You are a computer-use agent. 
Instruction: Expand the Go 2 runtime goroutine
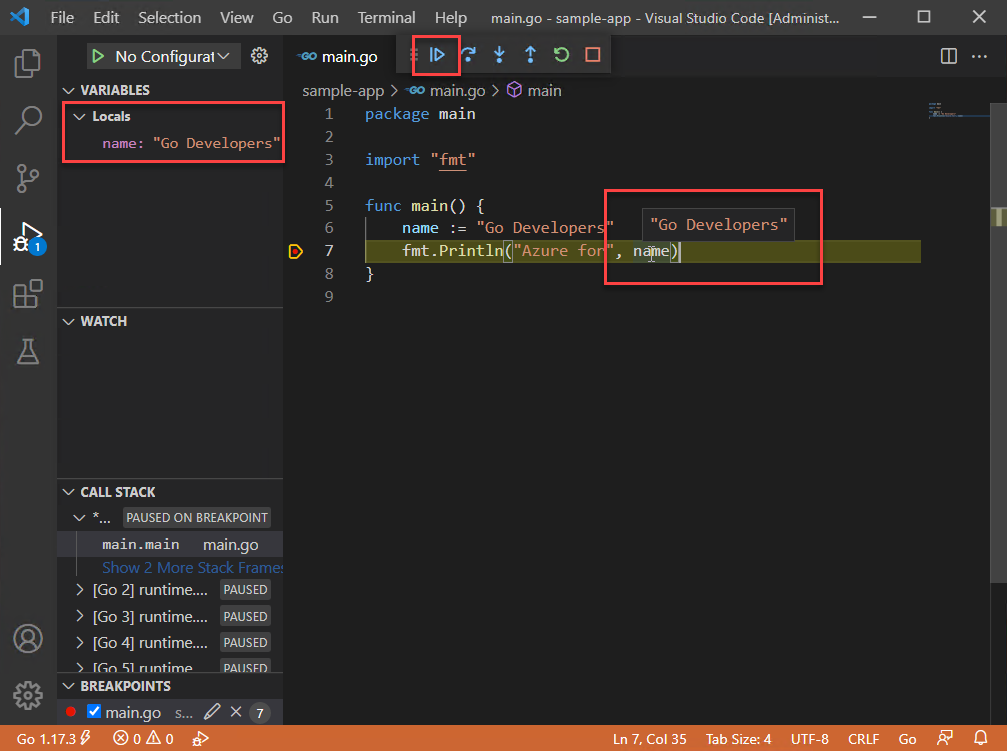[x=80, y=590]
